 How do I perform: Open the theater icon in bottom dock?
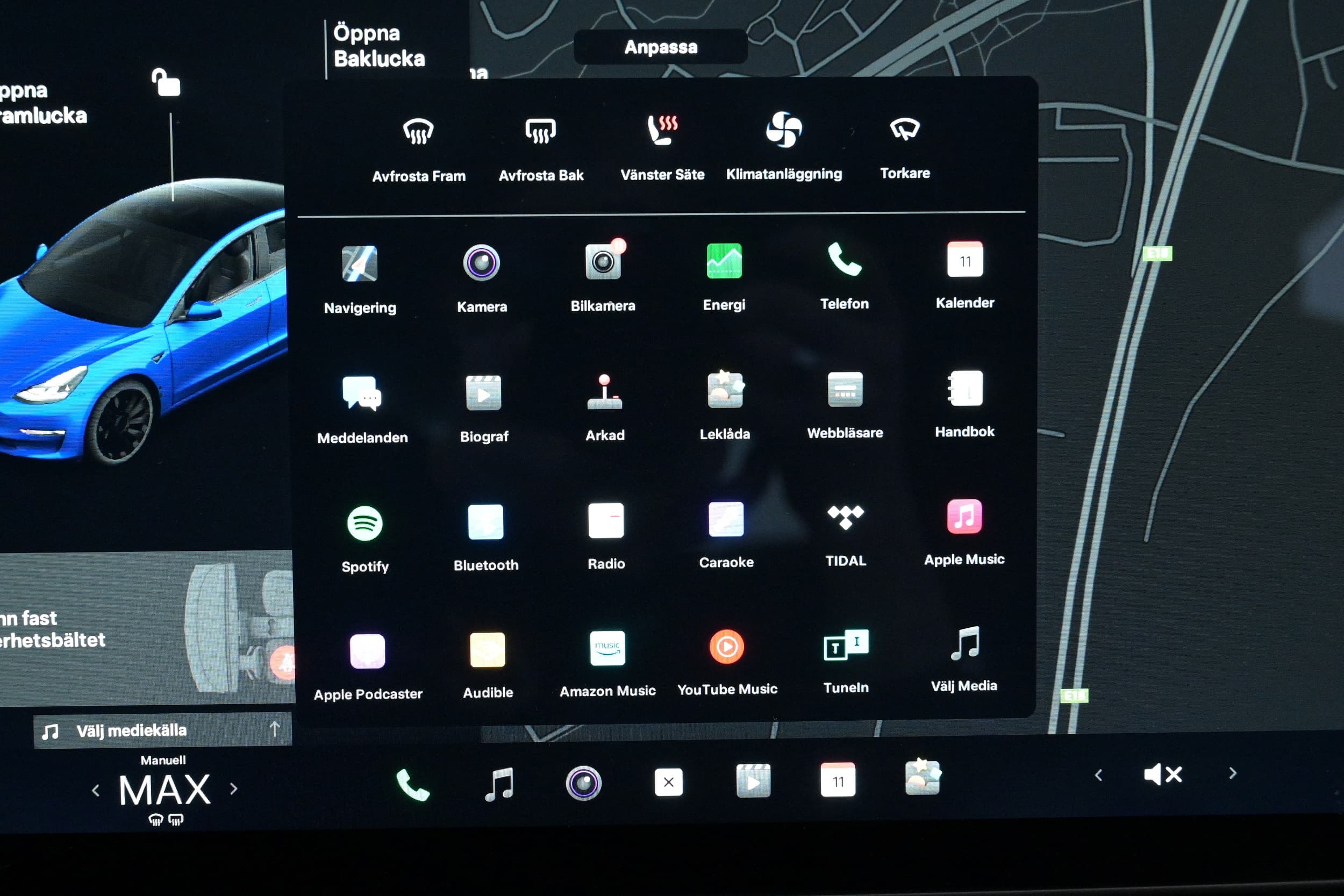point(753,780)
